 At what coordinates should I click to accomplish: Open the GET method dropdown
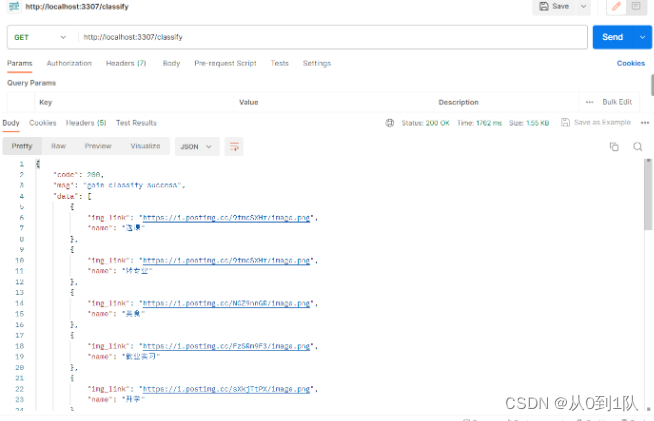click(40, 37)
